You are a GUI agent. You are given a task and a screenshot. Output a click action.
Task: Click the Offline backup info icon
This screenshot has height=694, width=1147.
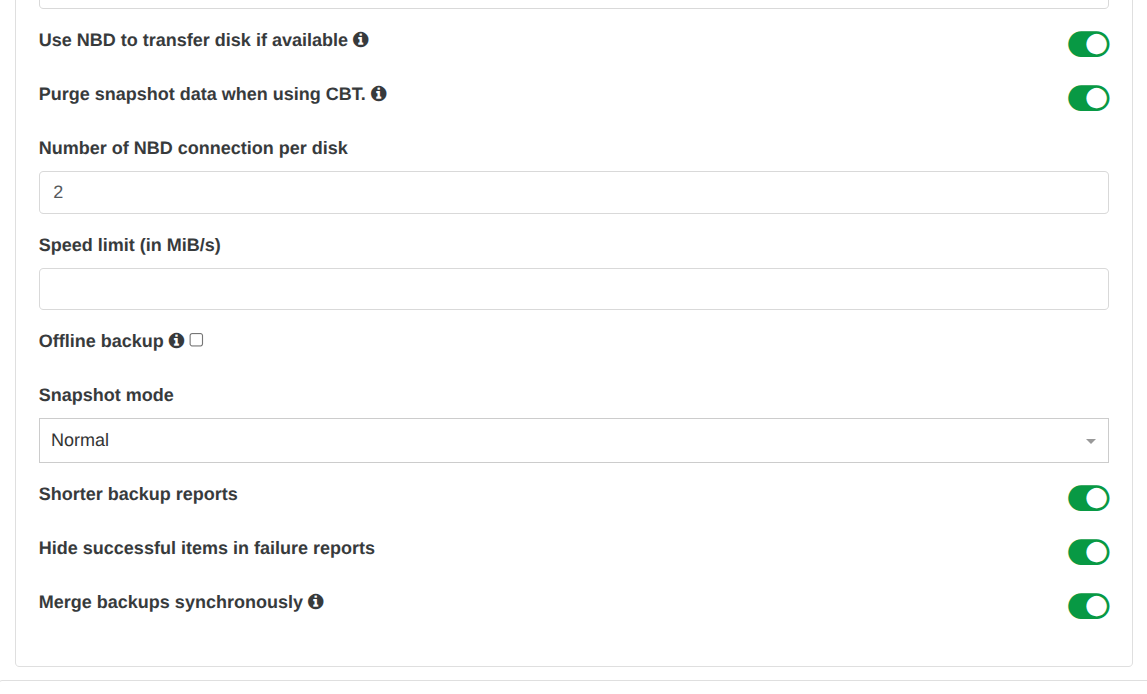[176, 340]
